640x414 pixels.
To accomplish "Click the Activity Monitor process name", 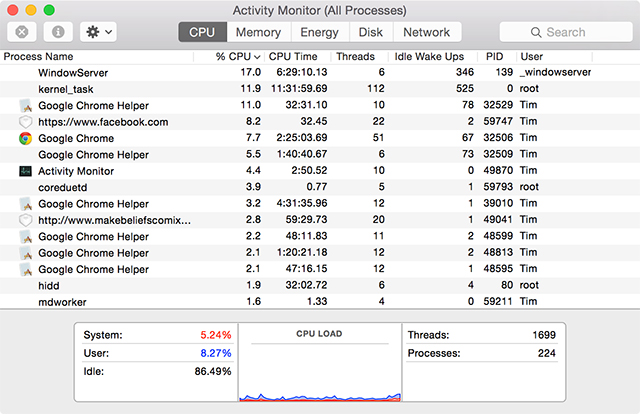I will 76,171.
